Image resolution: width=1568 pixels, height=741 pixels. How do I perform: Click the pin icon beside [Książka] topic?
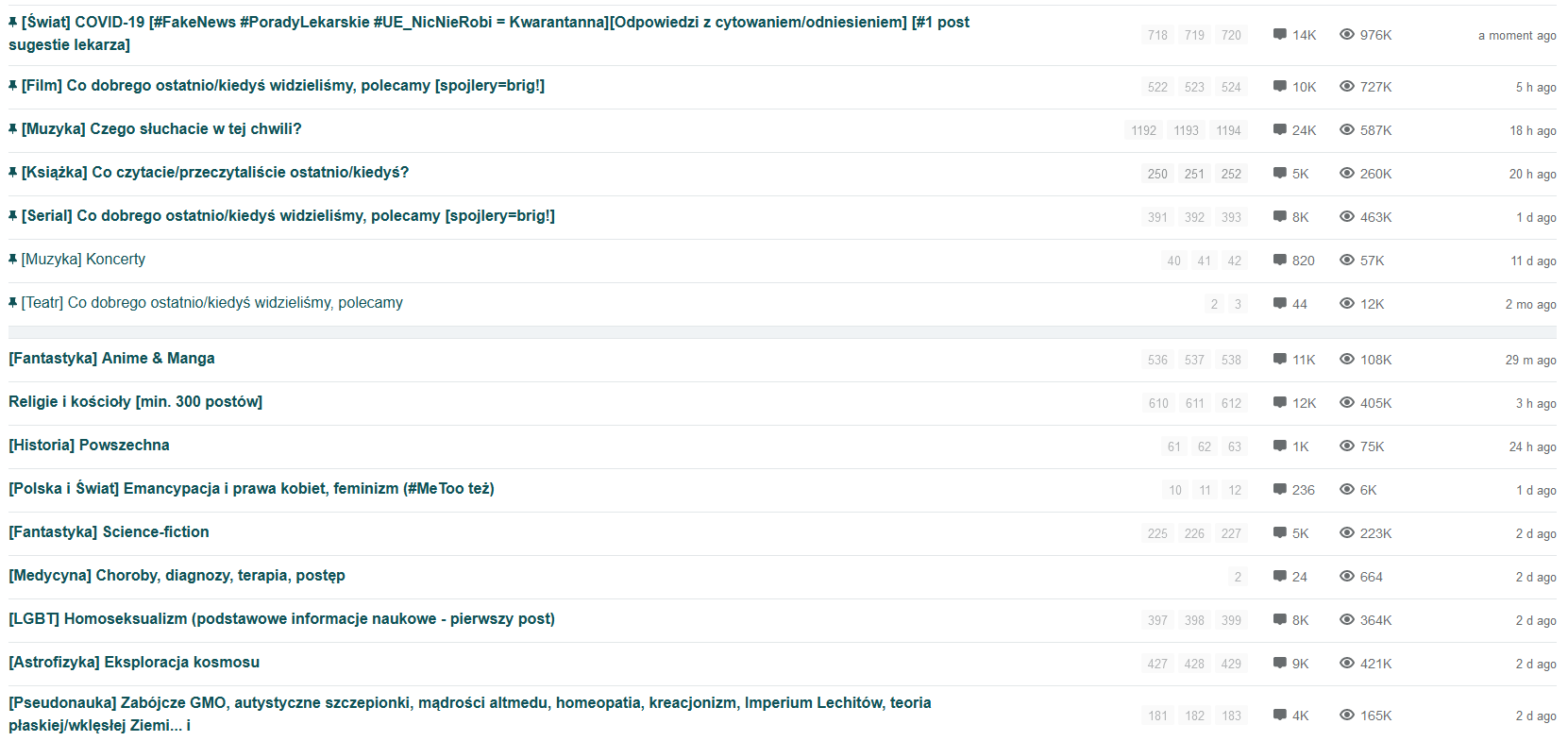click(x=13, y=172)
